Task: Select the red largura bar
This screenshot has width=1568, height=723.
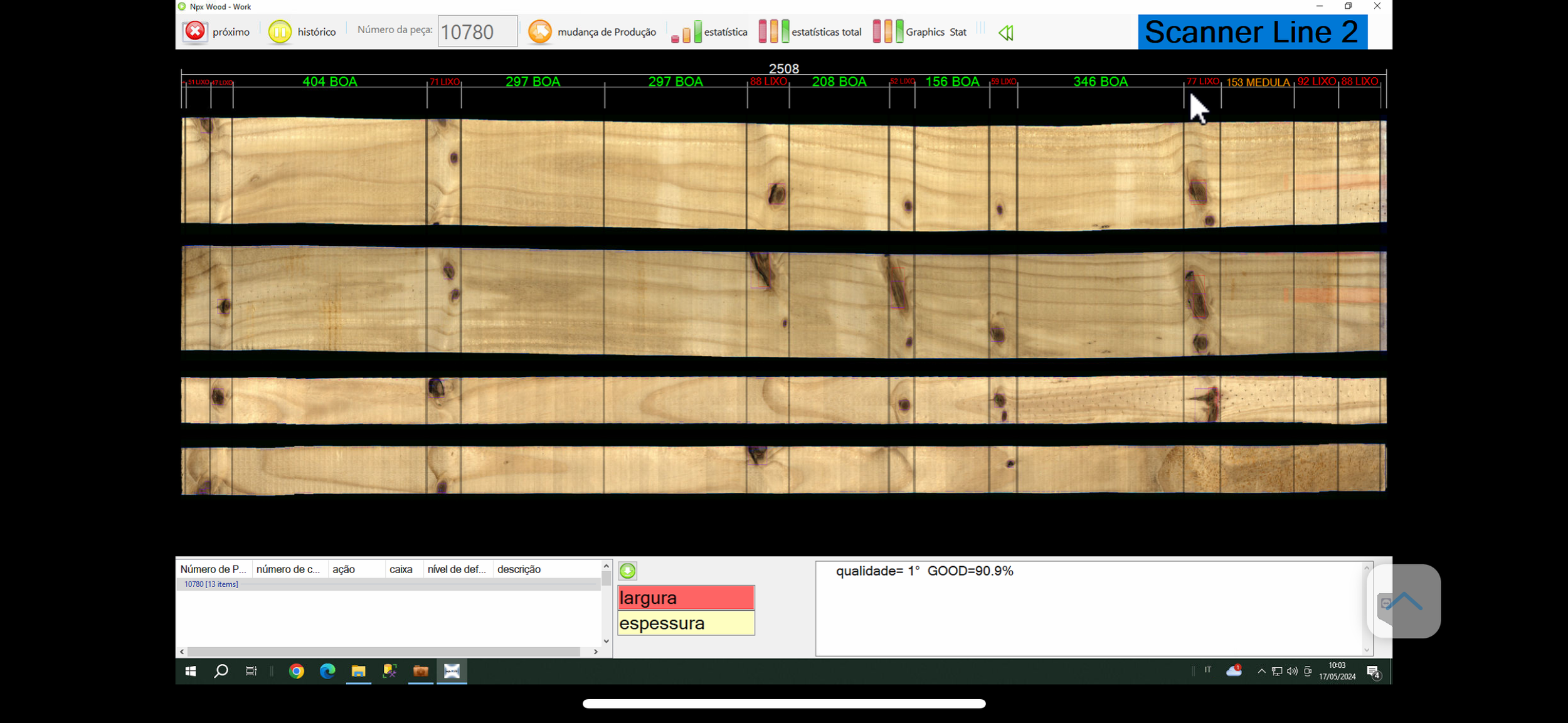Action: coord(686,598)
